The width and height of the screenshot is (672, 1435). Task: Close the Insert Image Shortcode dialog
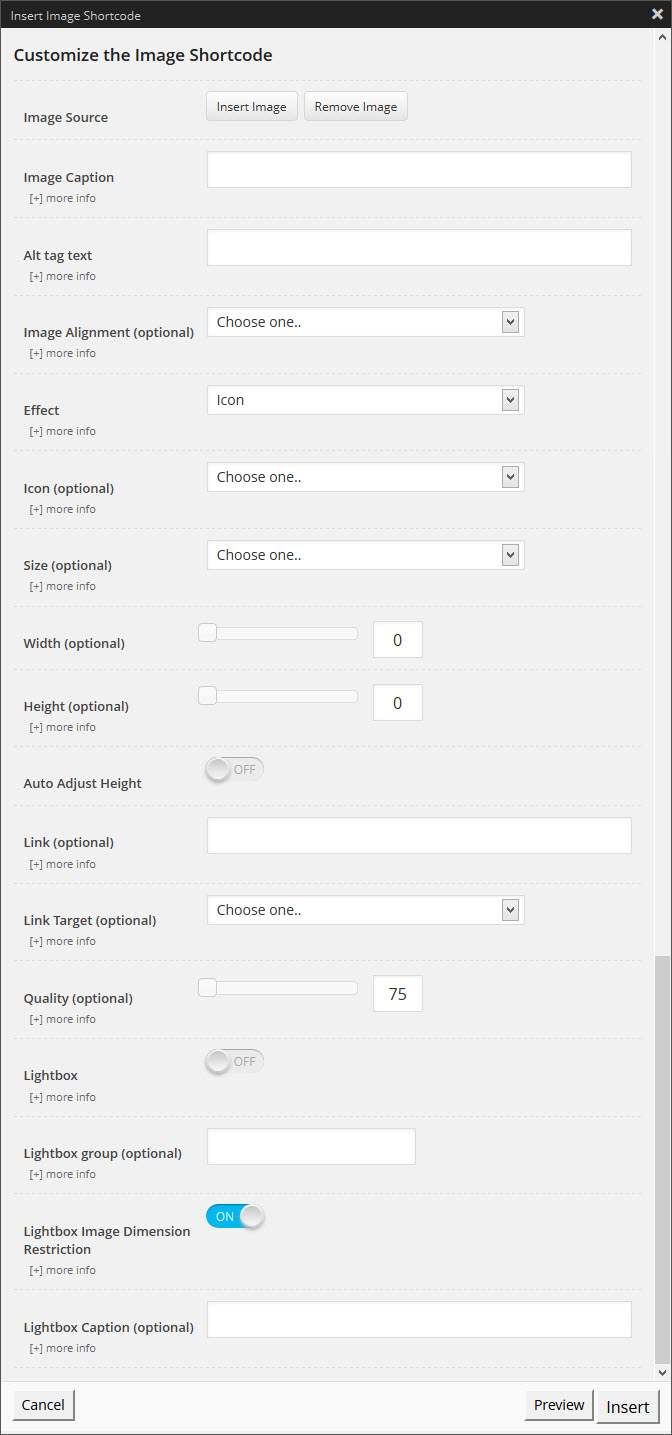click(656, 15)
